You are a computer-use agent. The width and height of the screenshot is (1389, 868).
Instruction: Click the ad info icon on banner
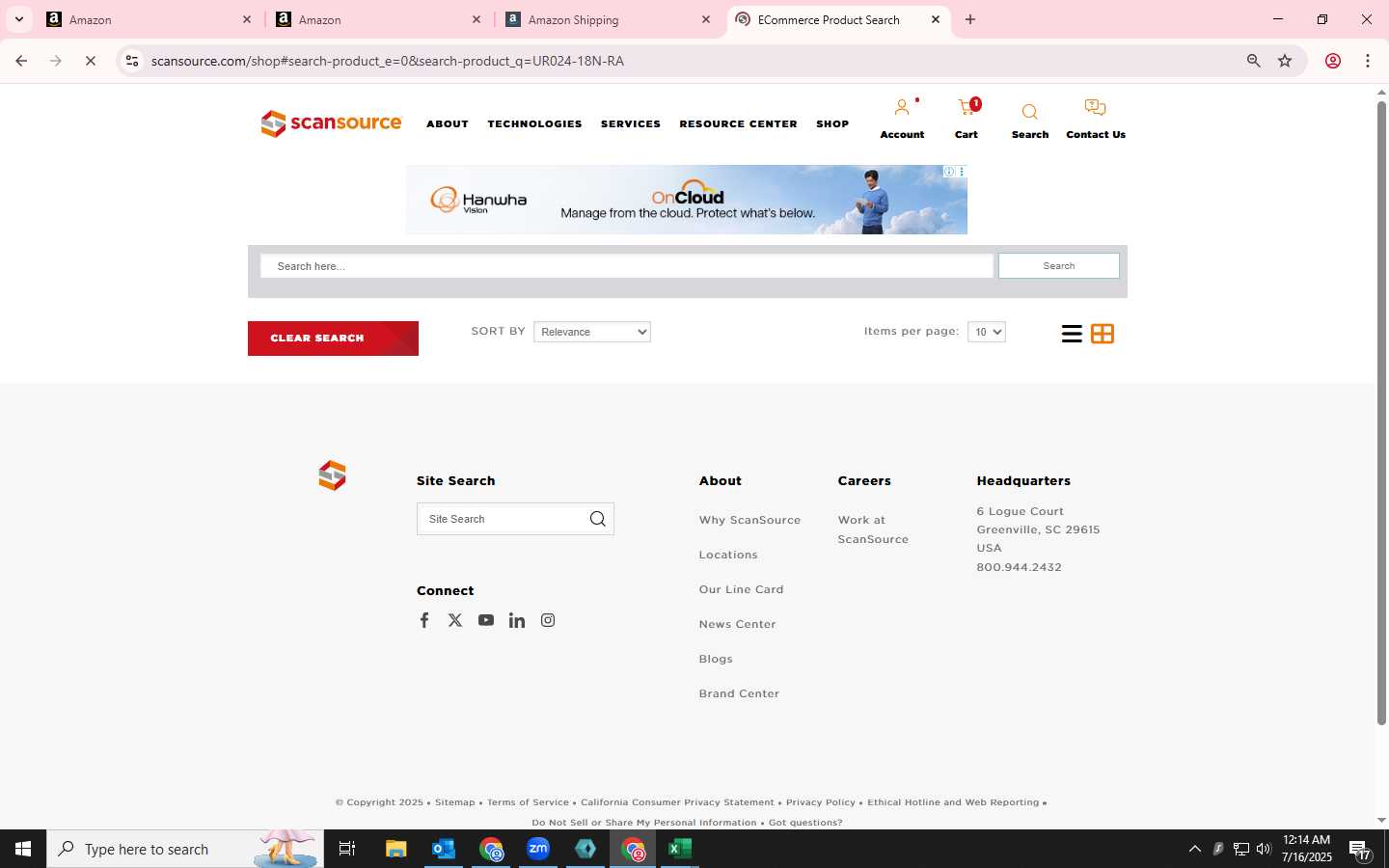949,172
